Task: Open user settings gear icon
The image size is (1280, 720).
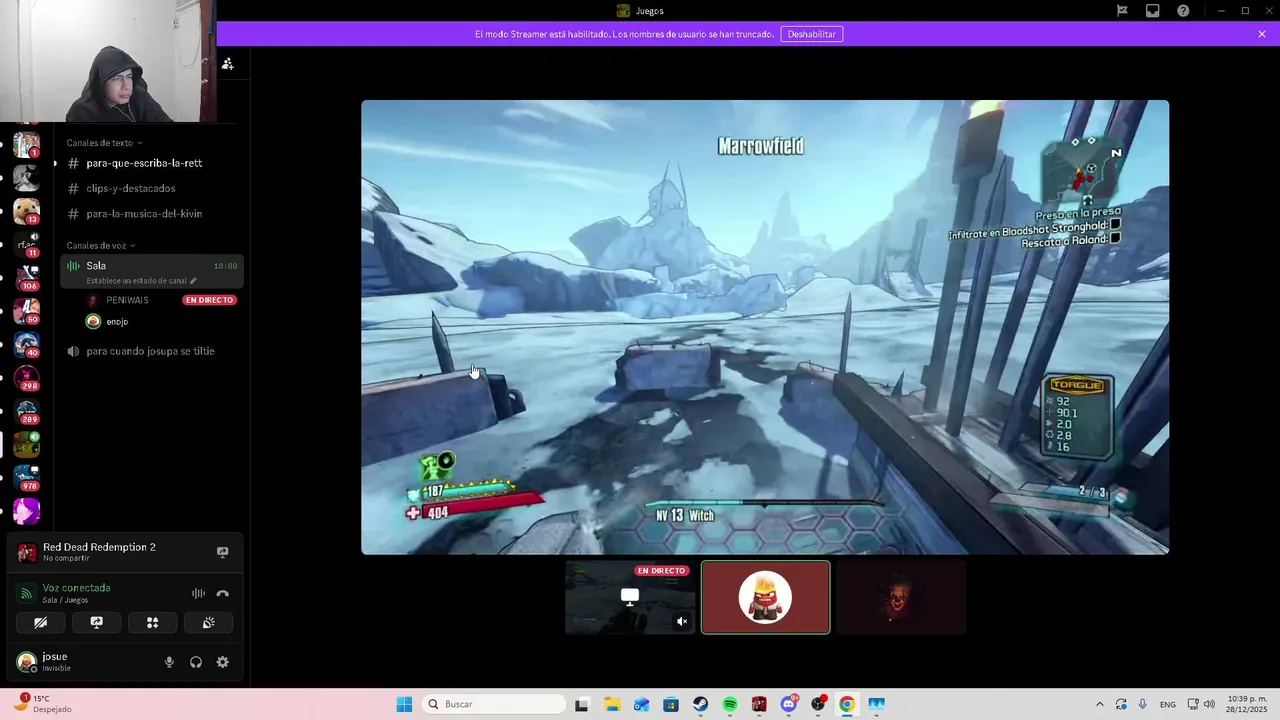Action: [223, 662]
